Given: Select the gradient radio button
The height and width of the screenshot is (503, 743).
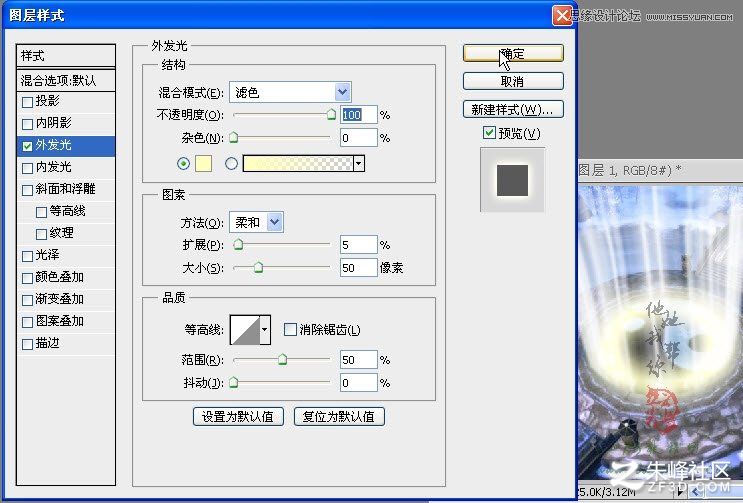Looking at the screenshot, I should coord(231,163).
